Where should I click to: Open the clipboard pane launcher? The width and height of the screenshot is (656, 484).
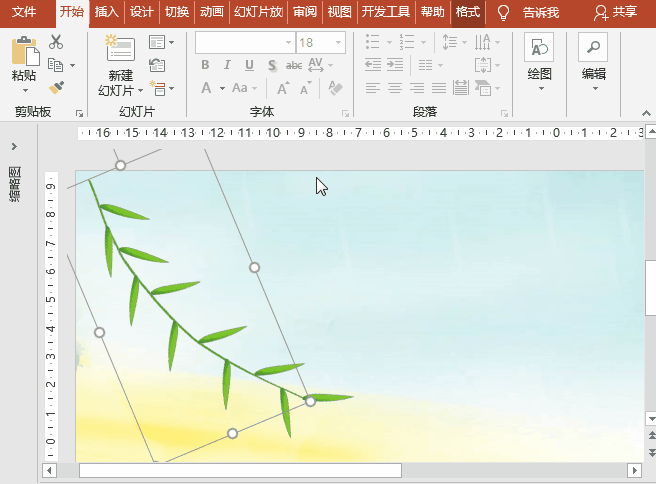[x=79, y=113]
